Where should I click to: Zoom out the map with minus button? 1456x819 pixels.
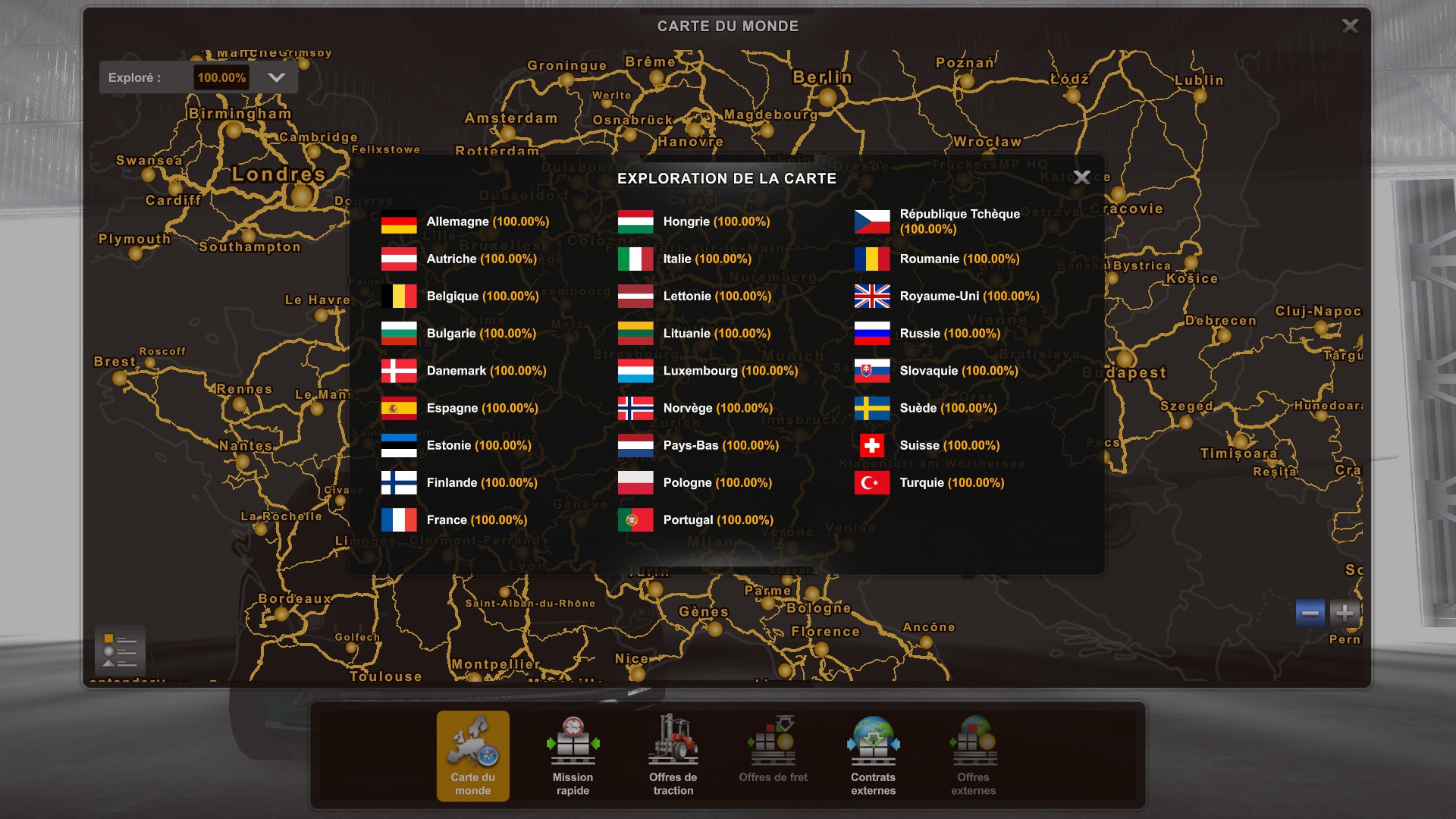click(1310, 613)
